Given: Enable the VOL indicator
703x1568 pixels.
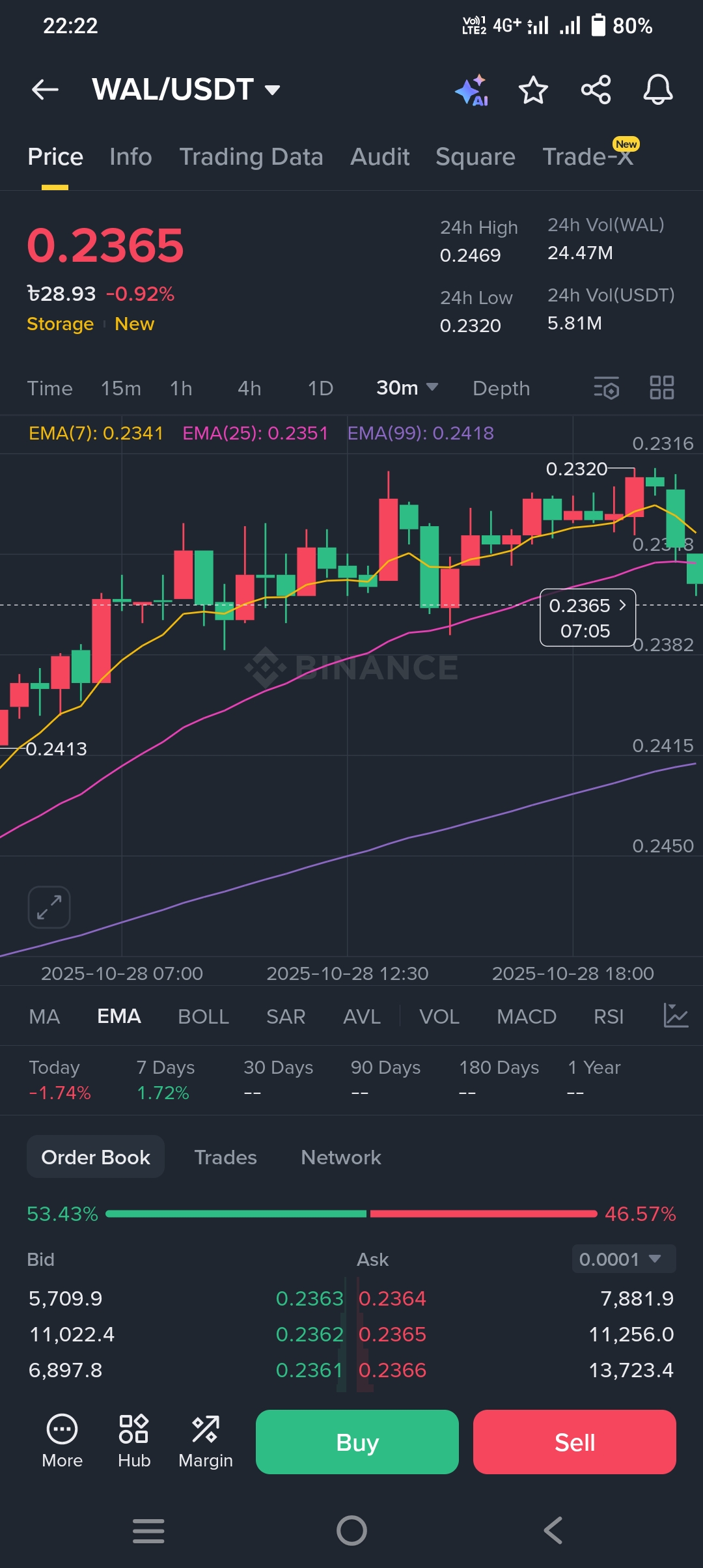Looking at the screenshot, I should click(439, 1016).
